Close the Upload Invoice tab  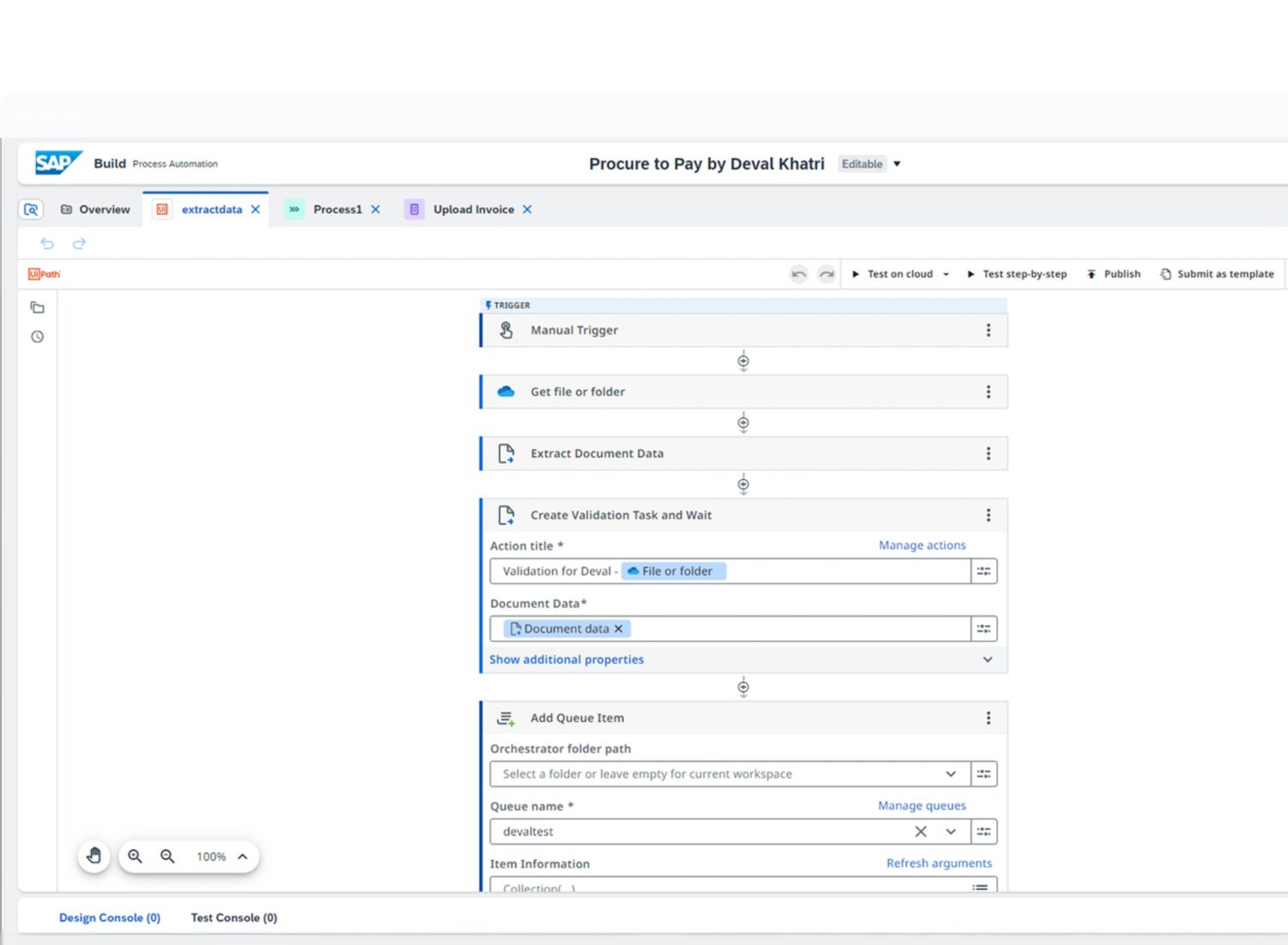pyautogui.click(x=527, y=210)
